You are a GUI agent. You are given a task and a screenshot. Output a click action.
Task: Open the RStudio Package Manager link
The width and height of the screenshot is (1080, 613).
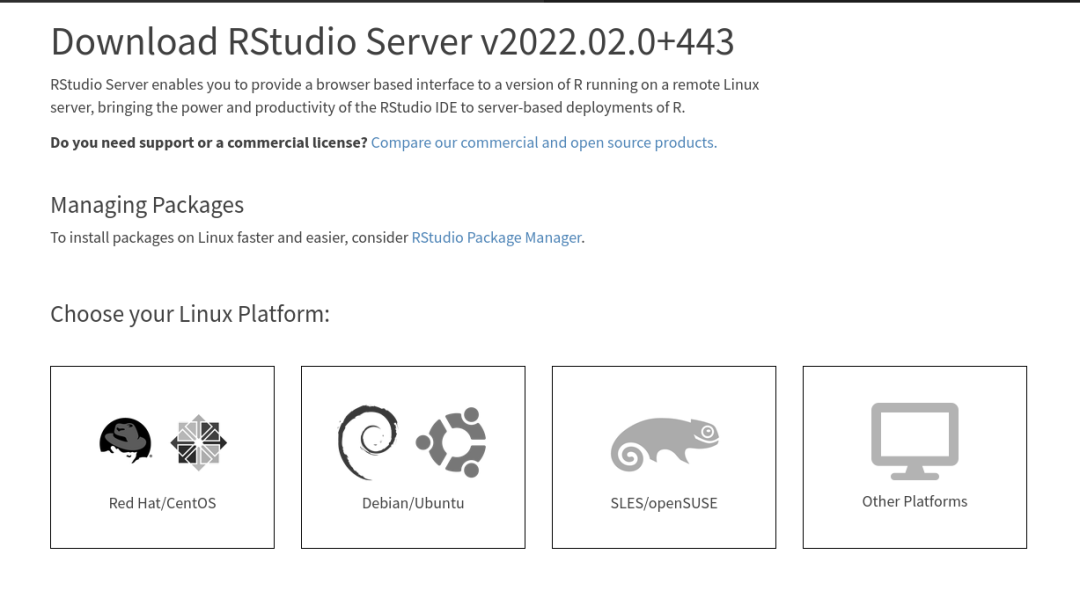[x=497, y=238]
